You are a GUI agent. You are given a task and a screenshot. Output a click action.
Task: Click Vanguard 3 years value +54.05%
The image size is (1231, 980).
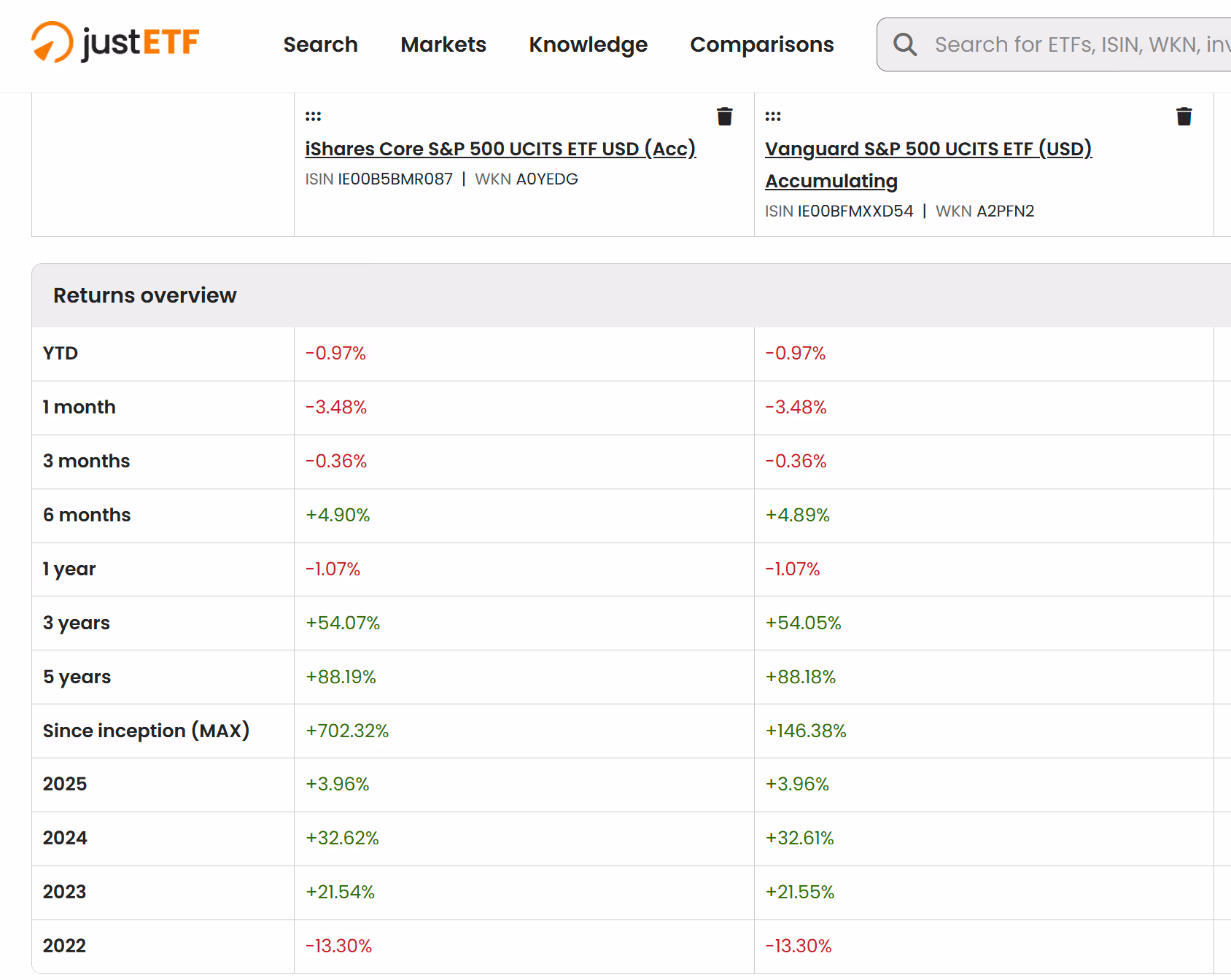(804, 623)
